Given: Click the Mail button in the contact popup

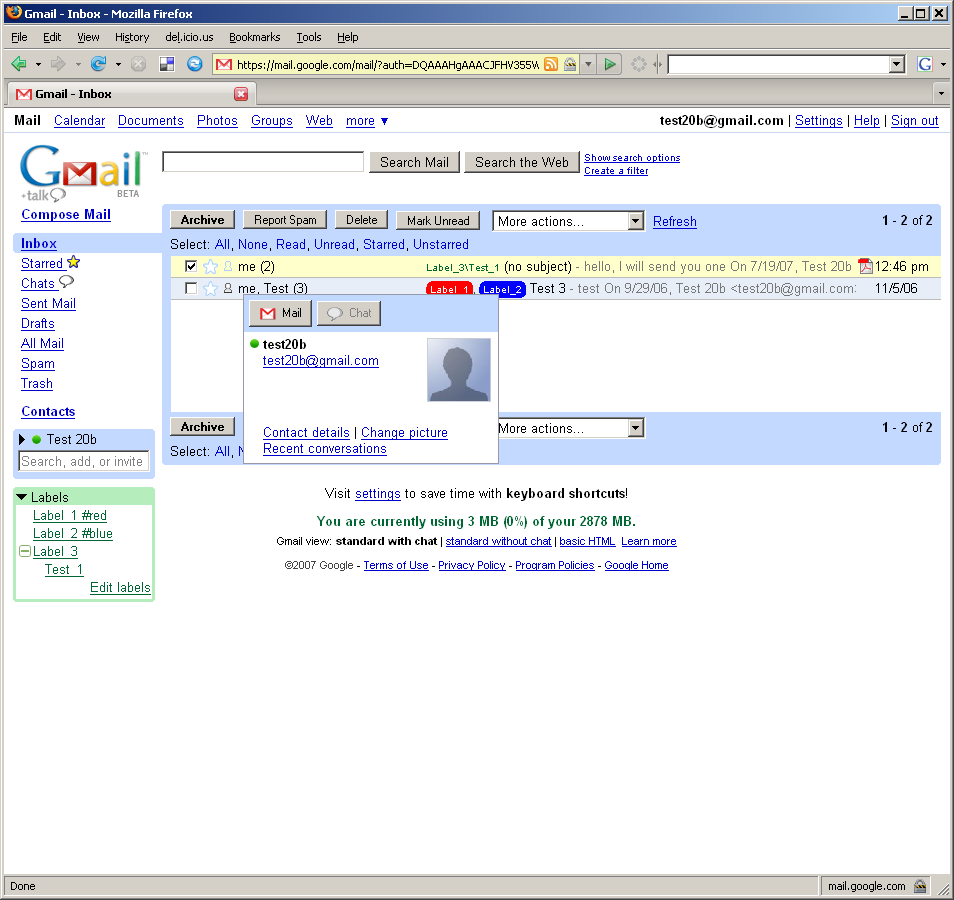Looking at the screenshot, I should pyautogui.click(x=280, y=313).
